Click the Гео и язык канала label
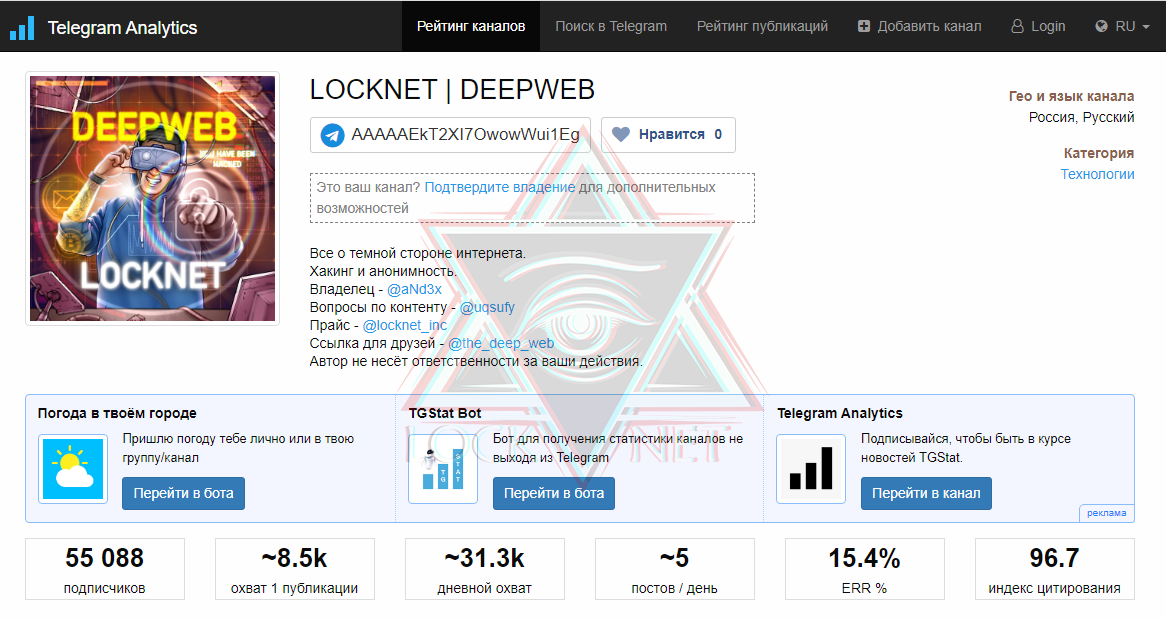This screenshot has height=618, width=1166. click(1071, 96)
